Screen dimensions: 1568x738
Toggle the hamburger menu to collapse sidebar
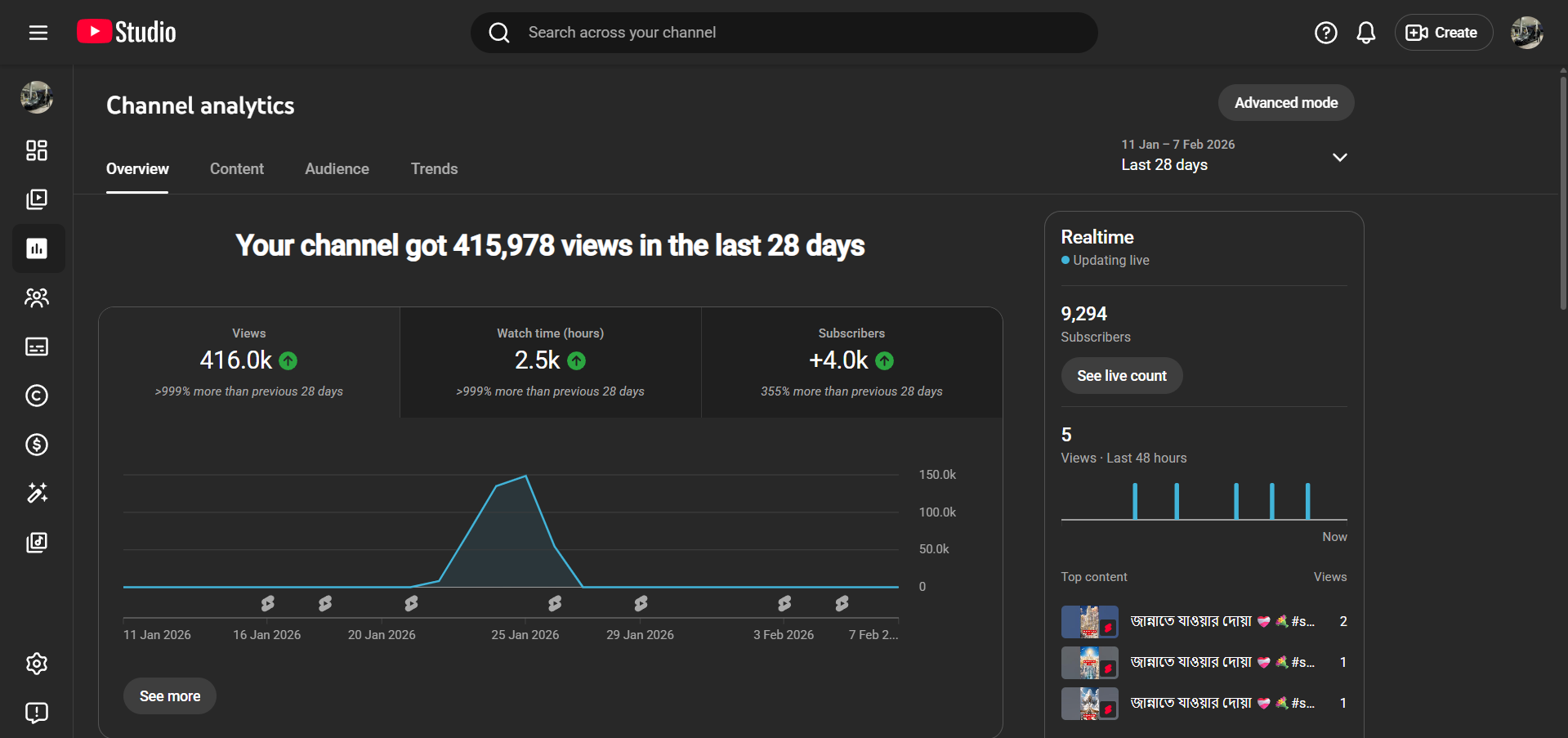[x=38, y=33]
